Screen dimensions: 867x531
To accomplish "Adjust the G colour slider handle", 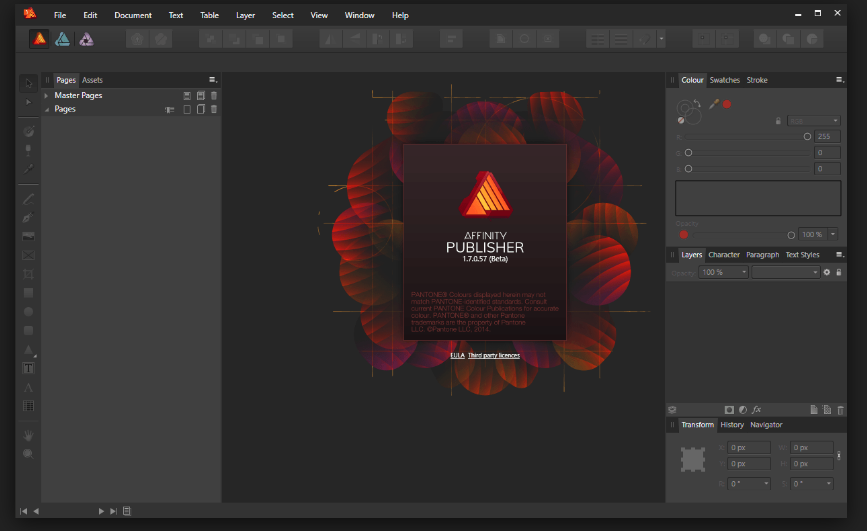I will pyautogui.click(x=688, y=153).
